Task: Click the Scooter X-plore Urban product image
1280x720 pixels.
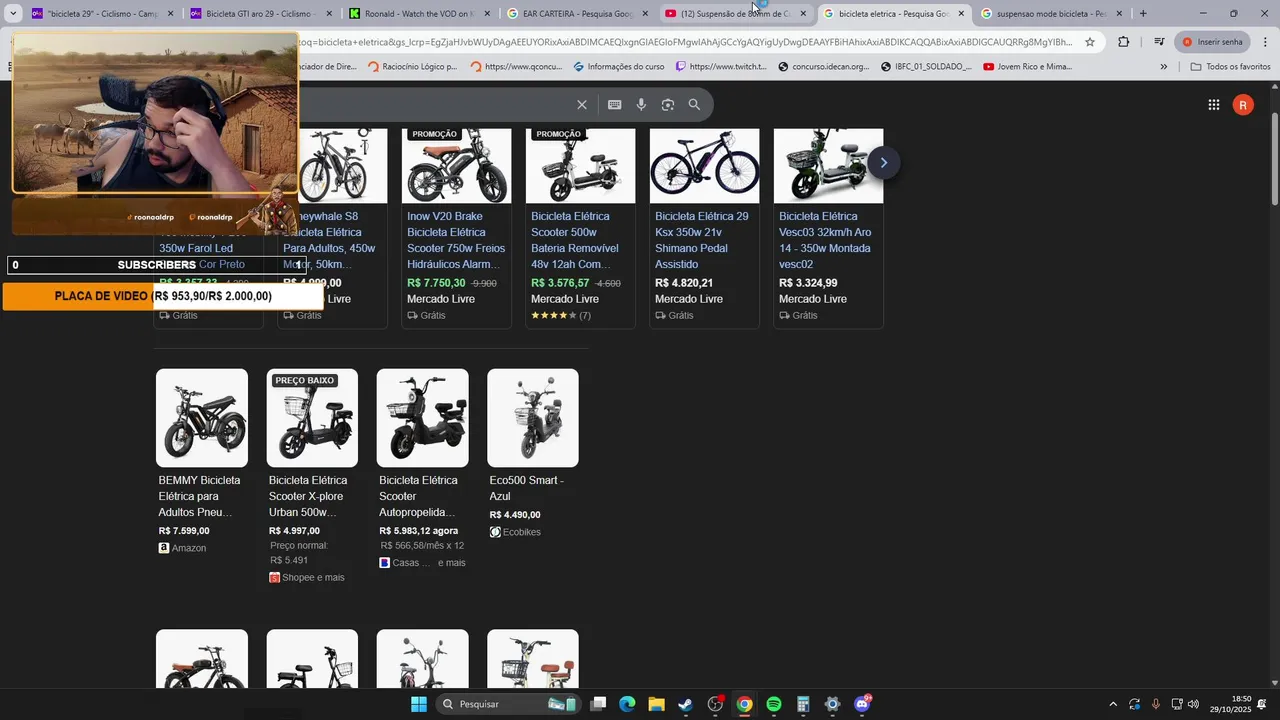Action: click(312, 418)
